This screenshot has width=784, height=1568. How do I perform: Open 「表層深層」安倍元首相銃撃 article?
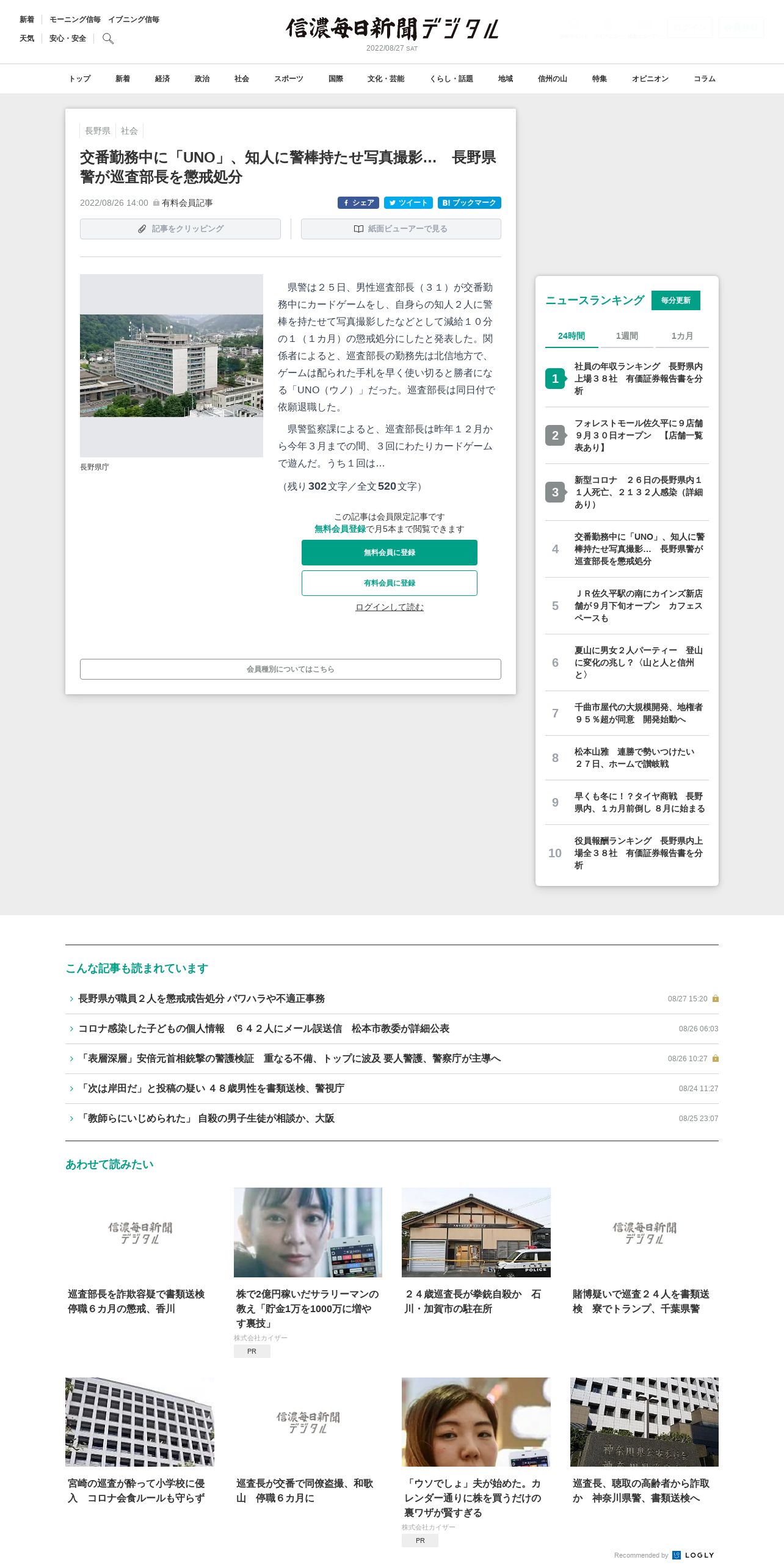tap(289, 1058)
